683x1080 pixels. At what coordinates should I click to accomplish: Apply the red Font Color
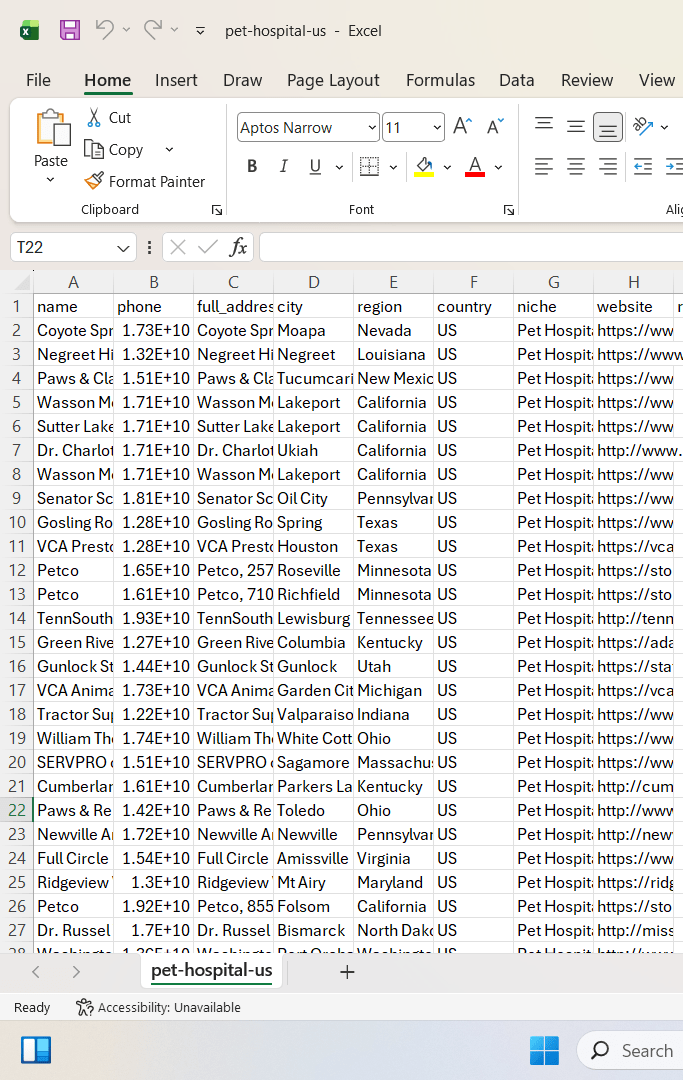tap(475, 167)
